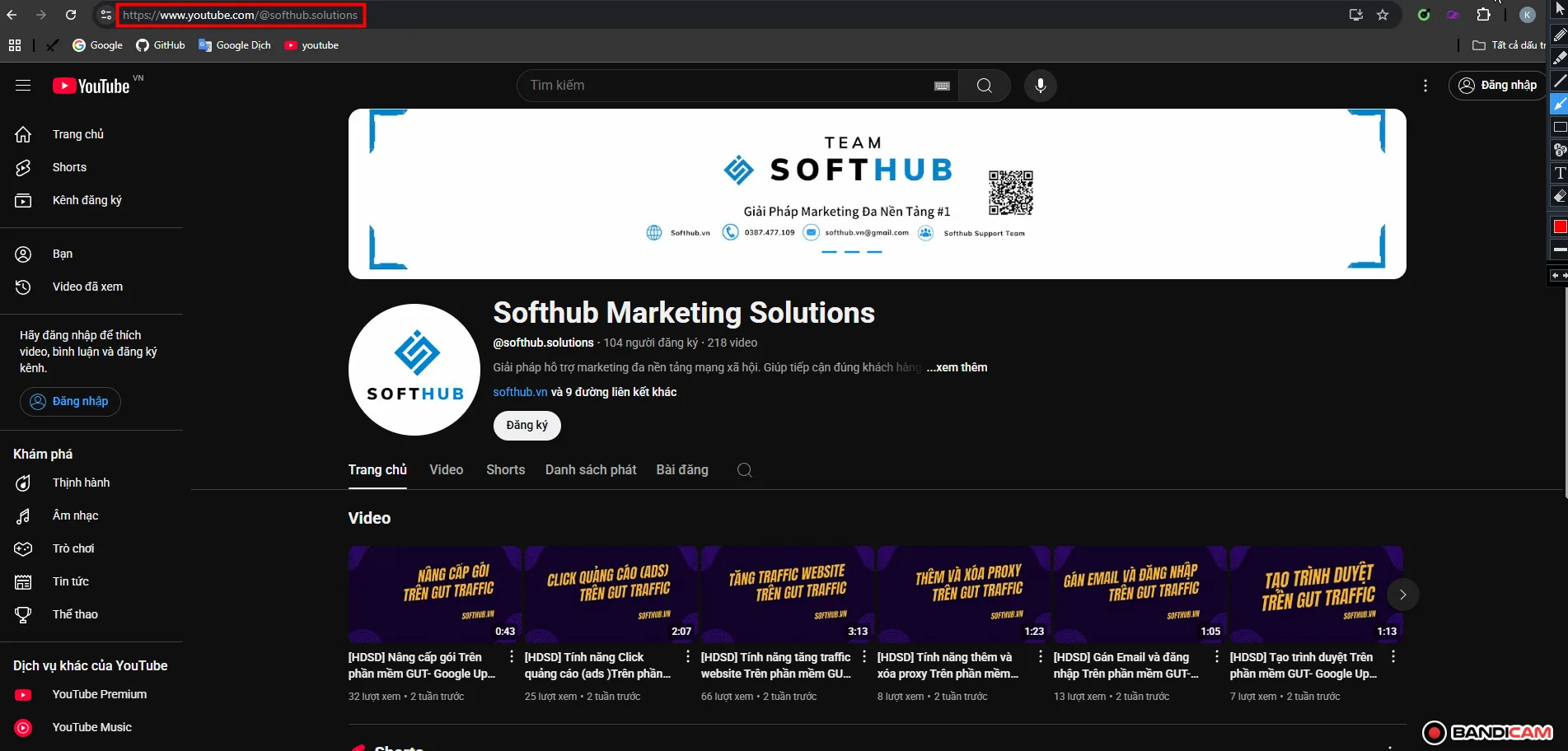Screen dimensions: 1568x751
Task: Open YouTube Music from sidebar
Action: [91, 727]
